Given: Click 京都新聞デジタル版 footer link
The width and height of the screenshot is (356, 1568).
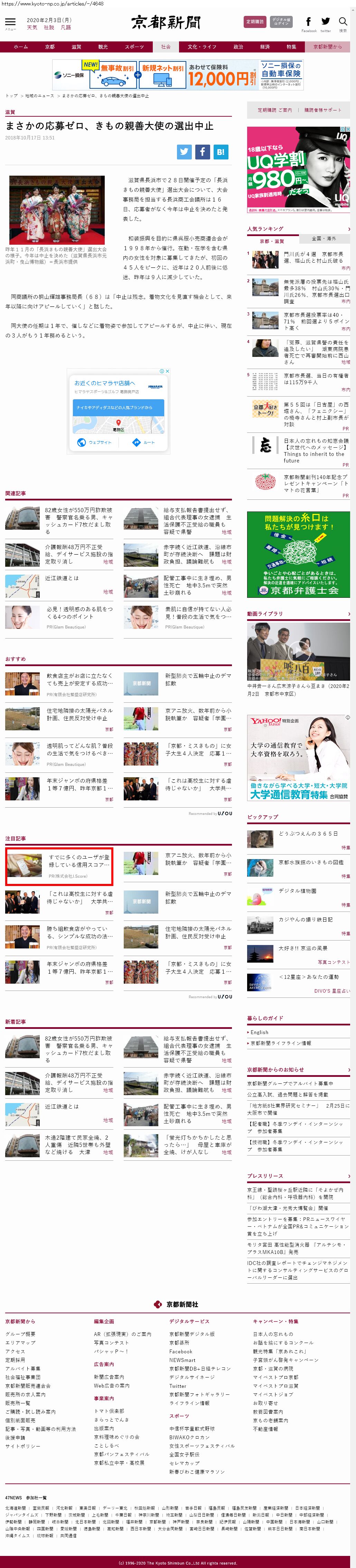Looking at the screenshot, I should click(192, 1334).
